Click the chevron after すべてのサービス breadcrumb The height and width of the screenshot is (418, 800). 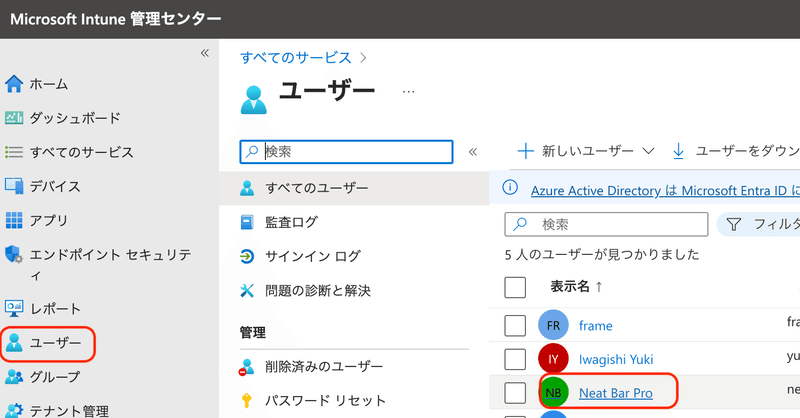[363, 58]
